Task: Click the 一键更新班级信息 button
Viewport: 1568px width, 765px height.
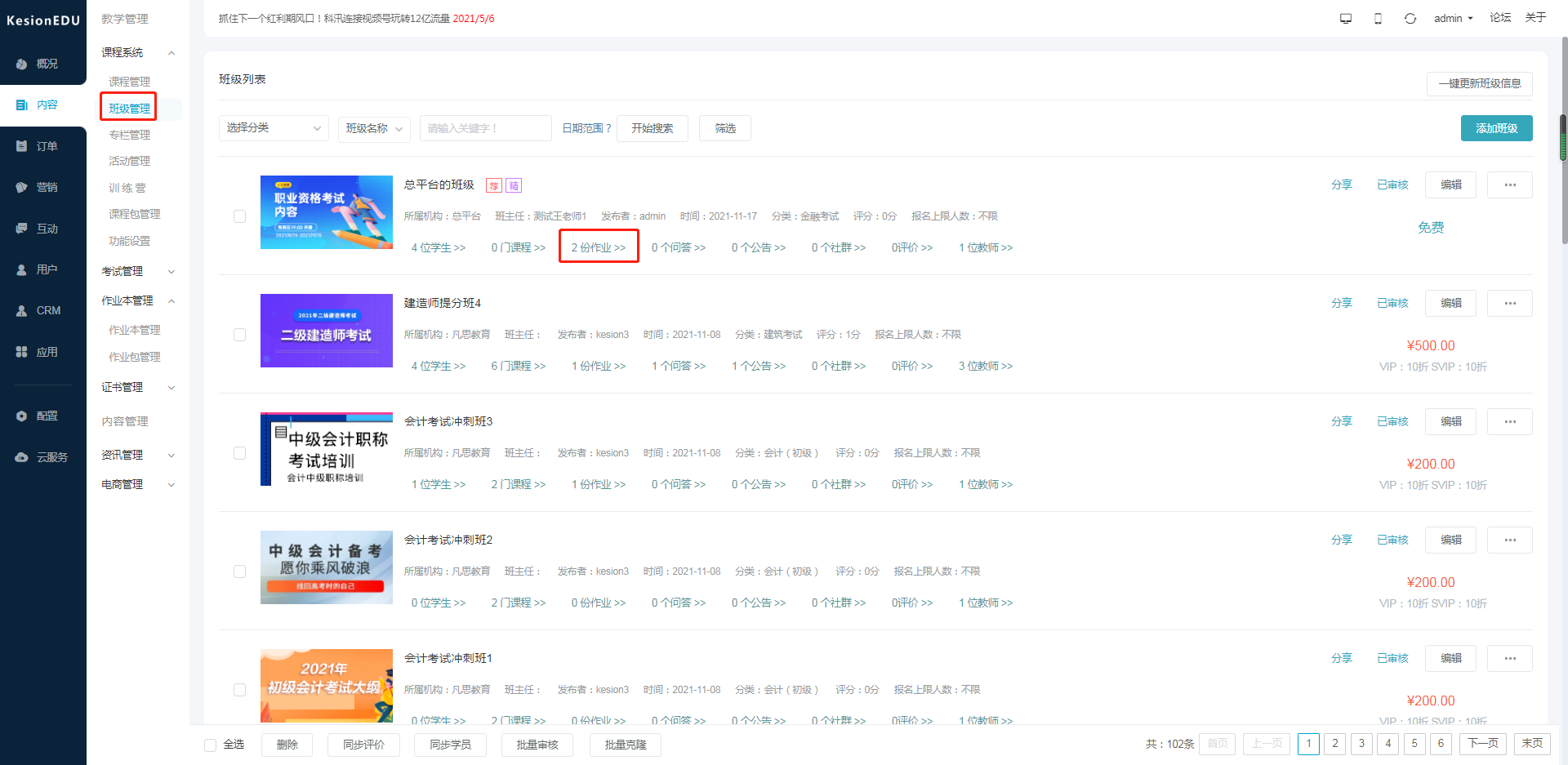Action: [1480, 83]
